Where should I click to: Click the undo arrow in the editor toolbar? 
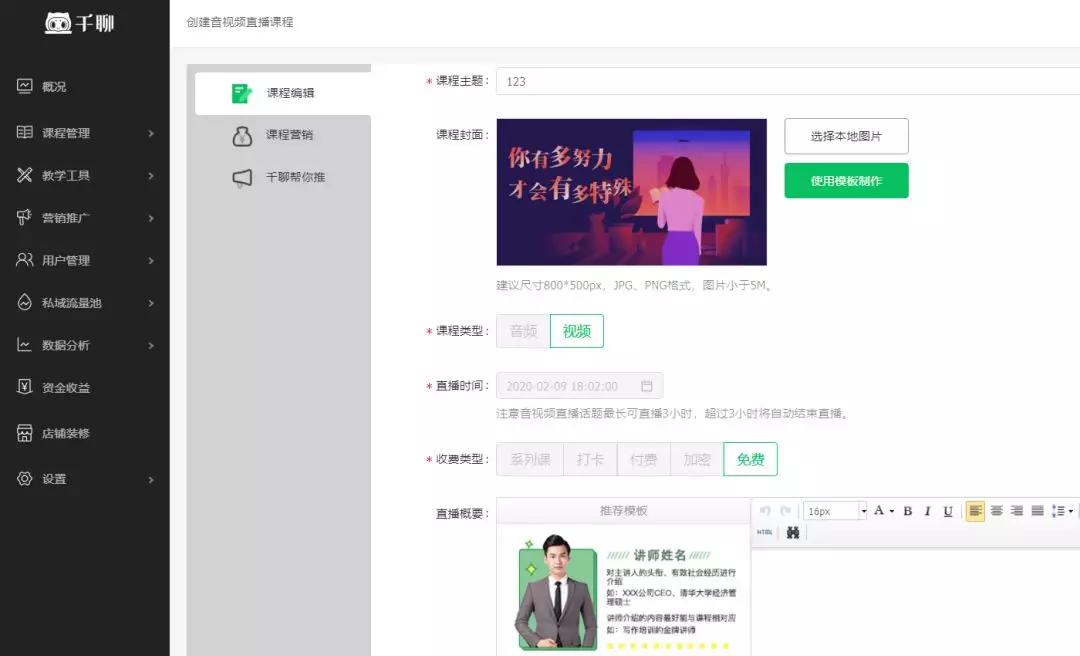coord(765,510)
